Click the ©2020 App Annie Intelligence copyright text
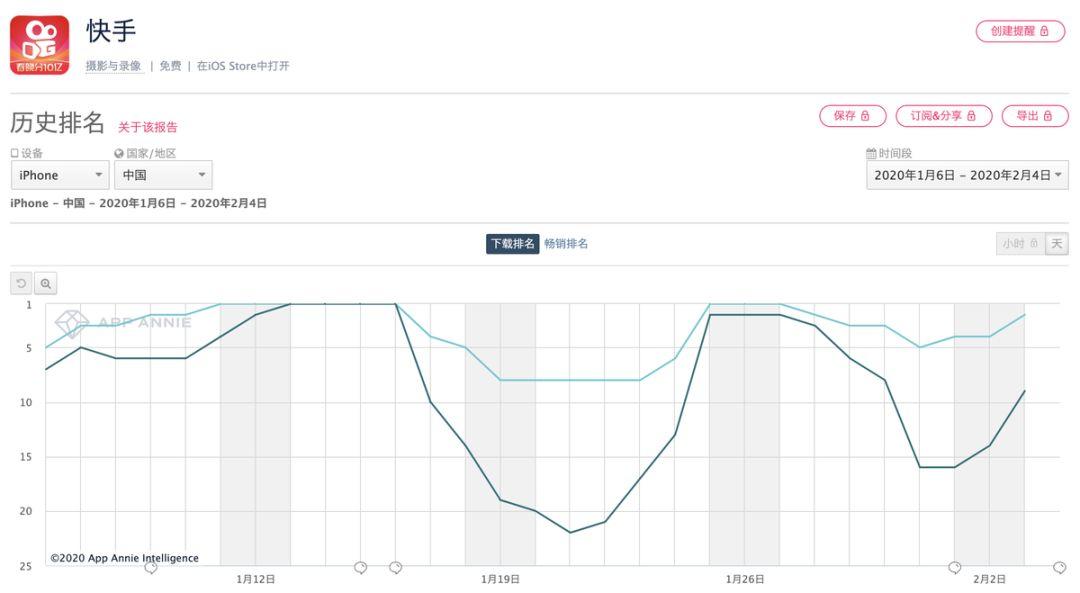 [x=125, y=558]
